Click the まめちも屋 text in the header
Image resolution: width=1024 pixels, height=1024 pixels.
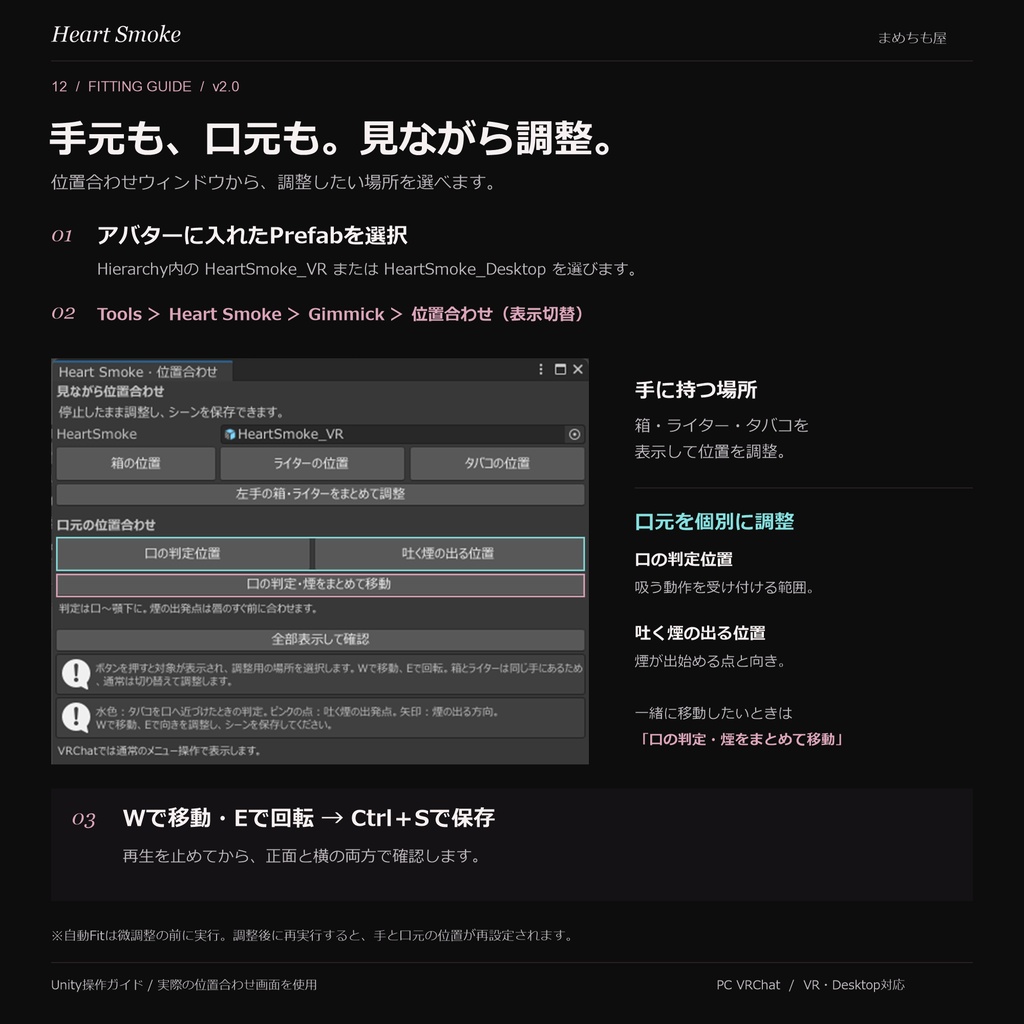(x=912, y=38)
